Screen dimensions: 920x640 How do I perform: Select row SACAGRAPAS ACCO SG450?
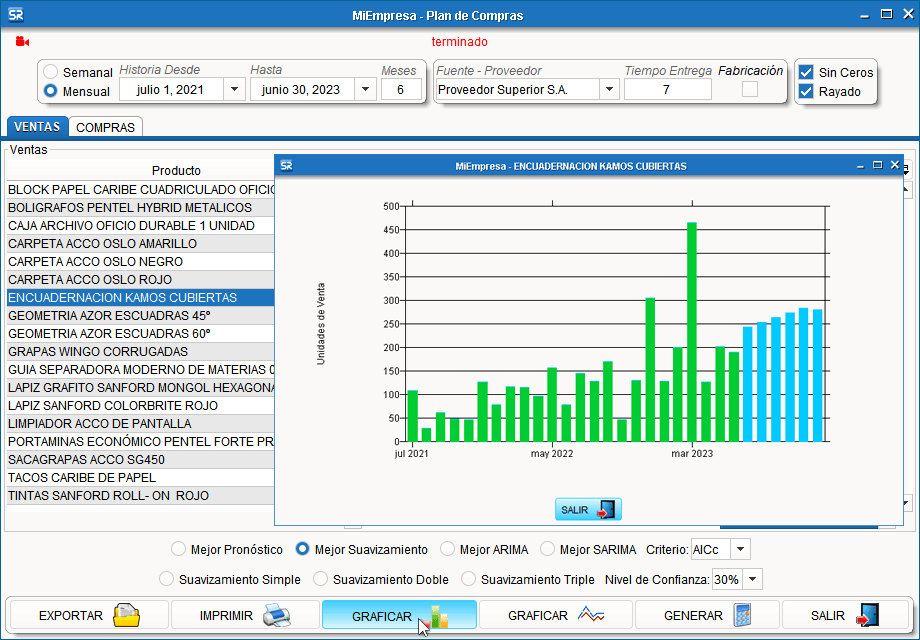[x=140, y=460]
